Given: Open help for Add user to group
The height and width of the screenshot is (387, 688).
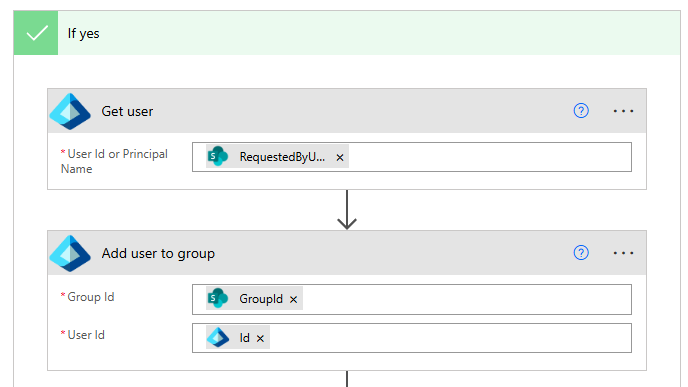Looking at the screenshot, I should click(581, 253).
